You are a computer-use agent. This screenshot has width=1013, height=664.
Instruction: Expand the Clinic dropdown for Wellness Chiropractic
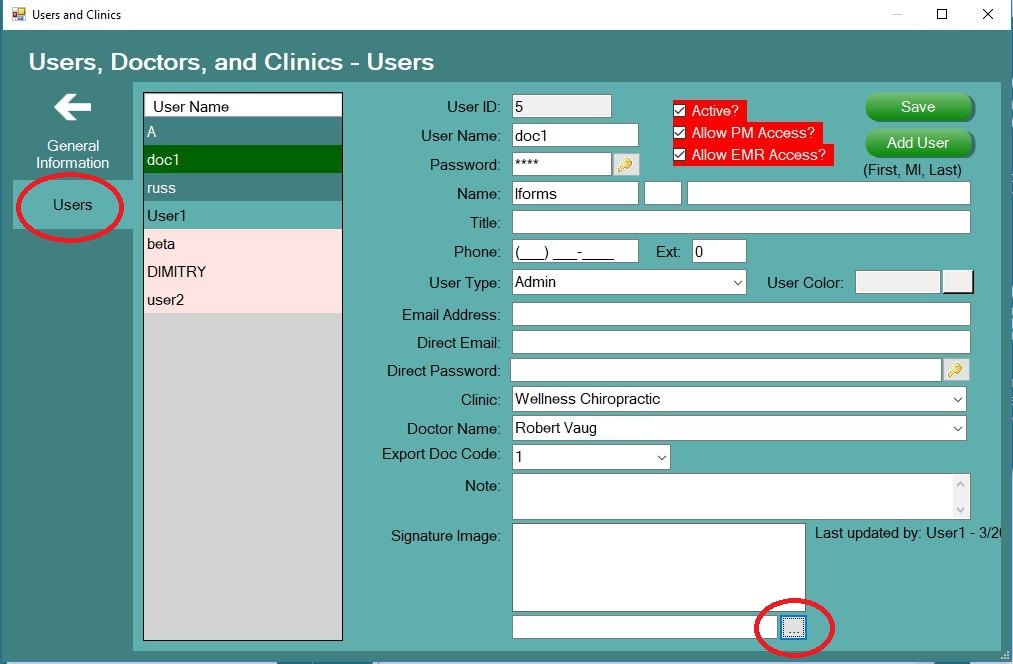click(x=957, y=399)
